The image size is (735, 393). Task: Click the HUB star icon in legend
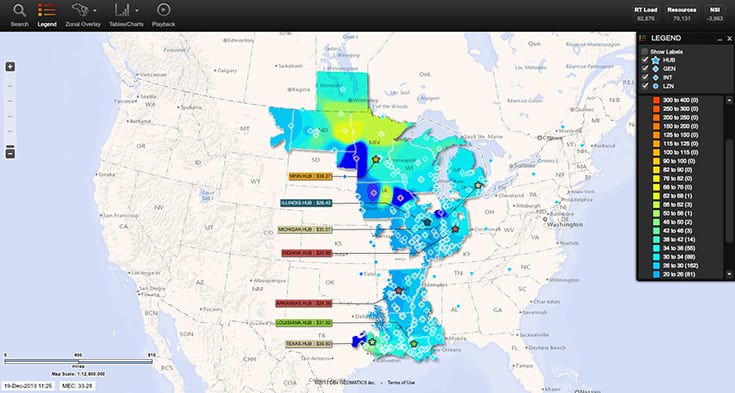(655, 60)
